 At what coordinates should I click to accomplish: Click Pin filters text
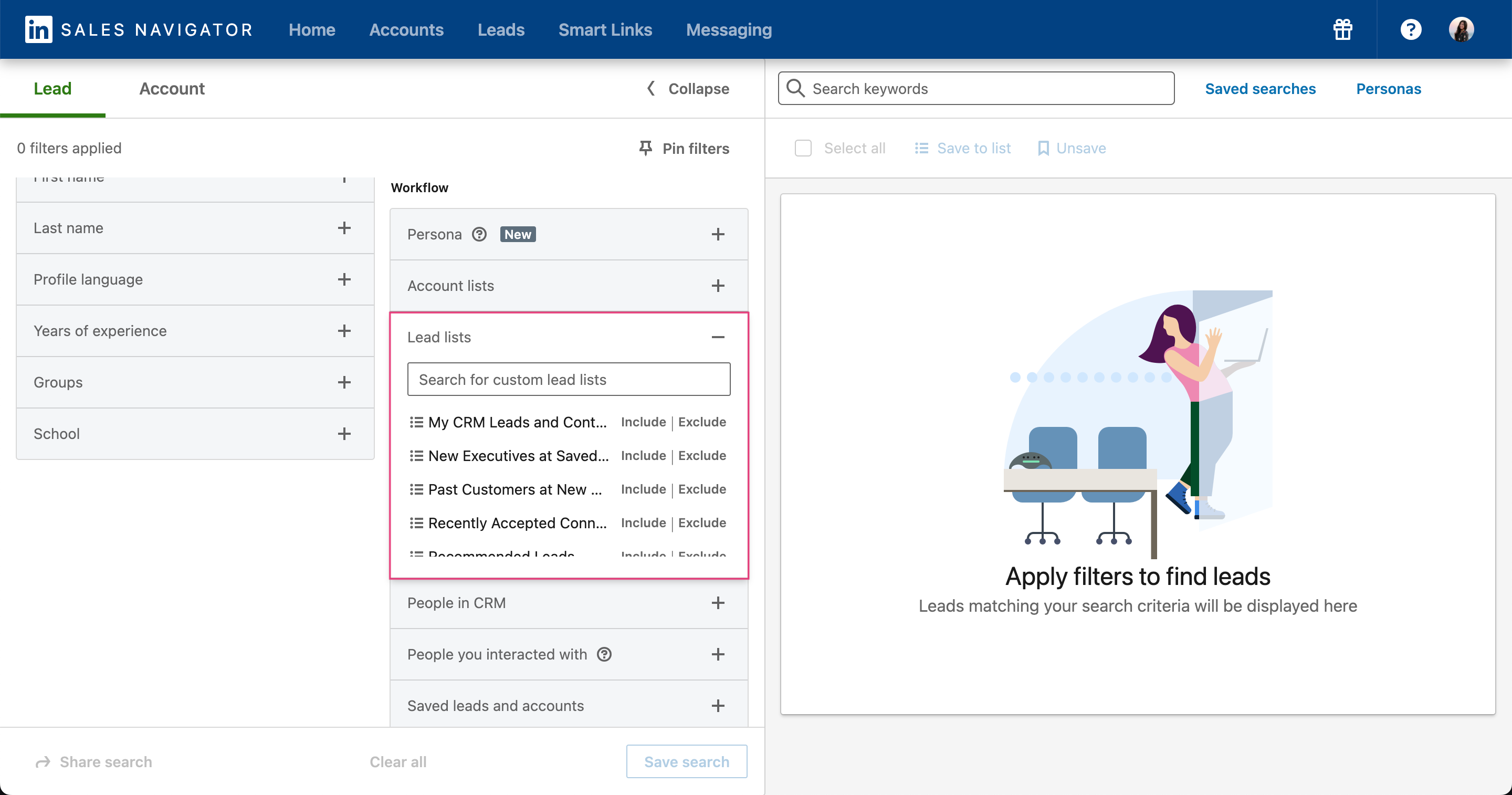pyautogui.click(x=696, y=149)
